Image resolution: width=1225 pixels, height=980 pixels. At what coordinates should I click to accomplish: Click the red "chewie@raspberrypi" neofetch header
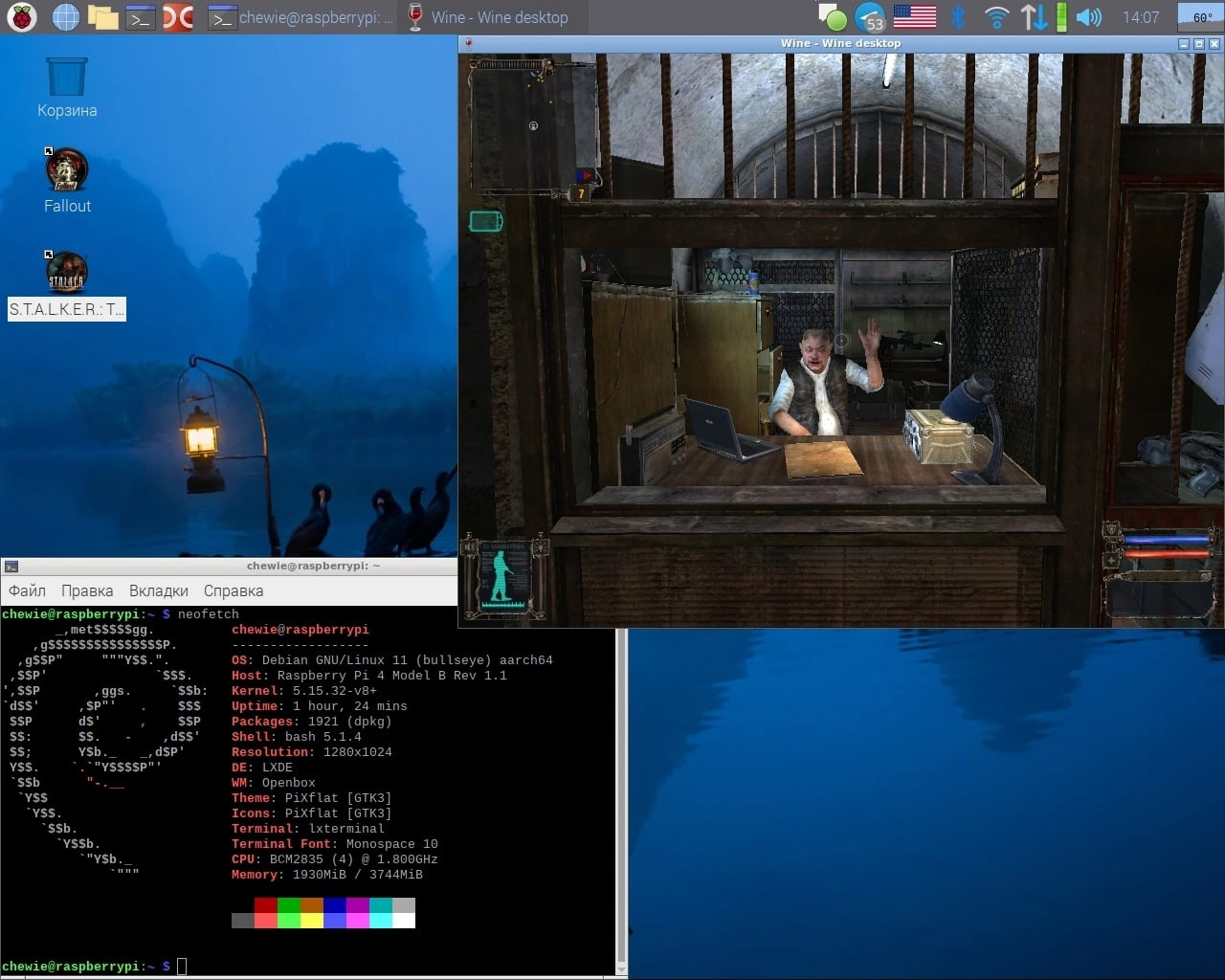tap(301, 630)
